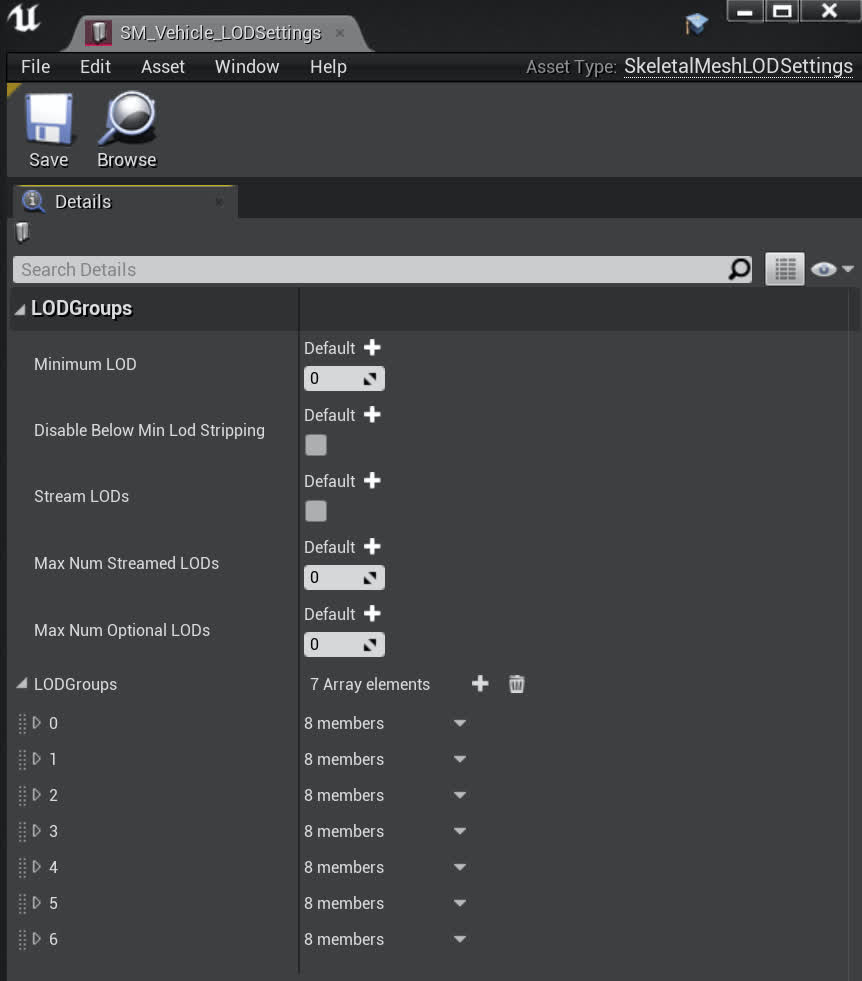Click the Search Details input field
This screenshot has width=862, height=981.
[x=370, y=269]
